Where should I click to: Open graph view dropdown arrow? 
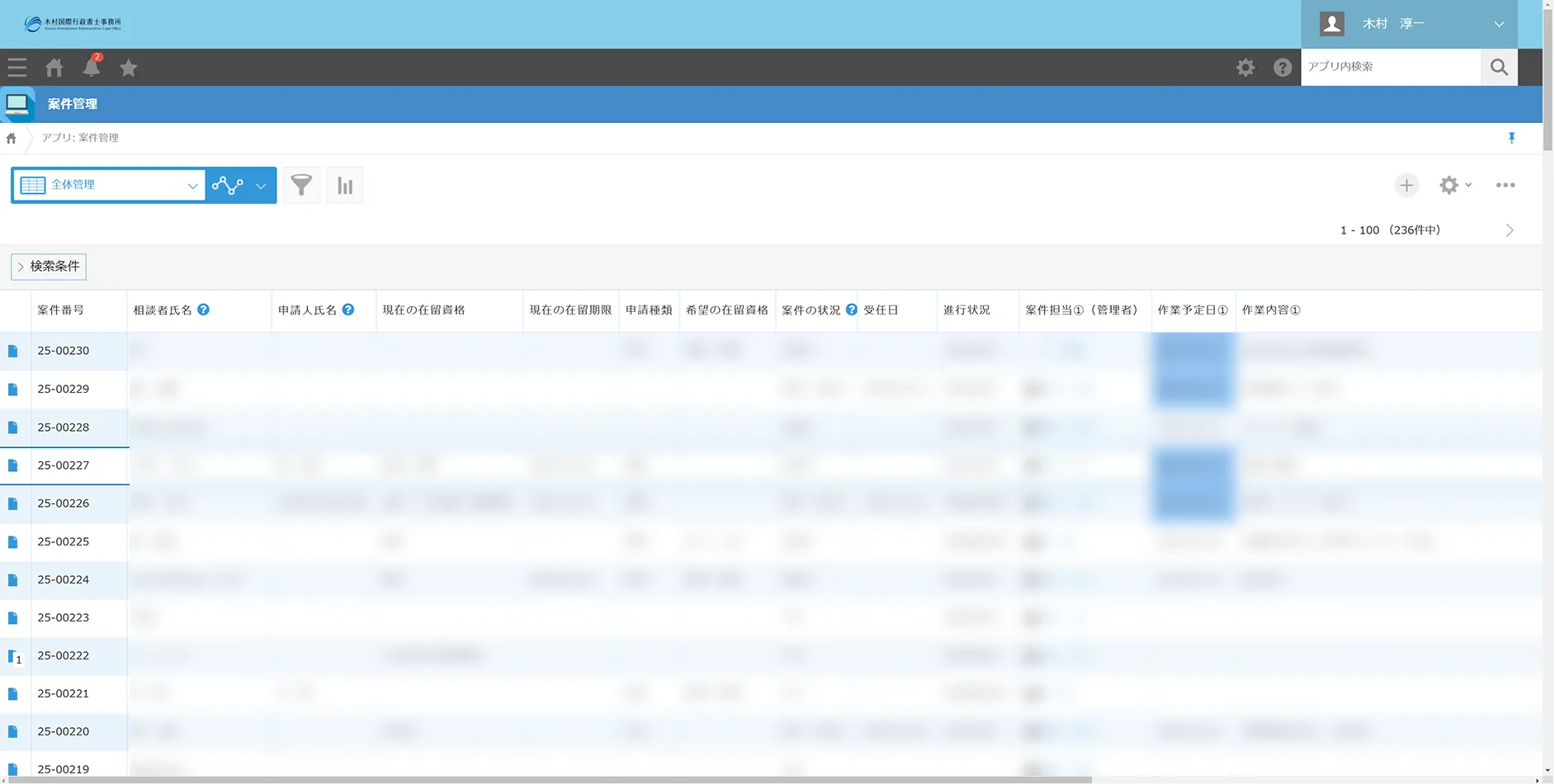pos(261,186)
